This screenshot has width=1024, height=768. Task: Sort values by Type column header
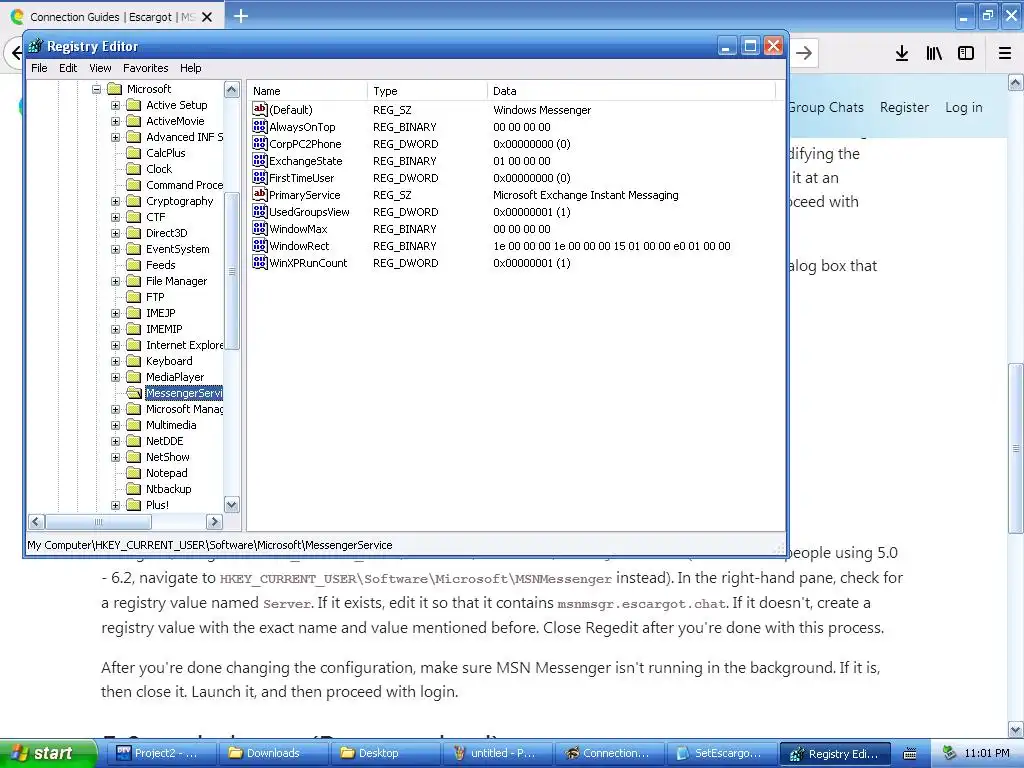click(x=427, y=91)
